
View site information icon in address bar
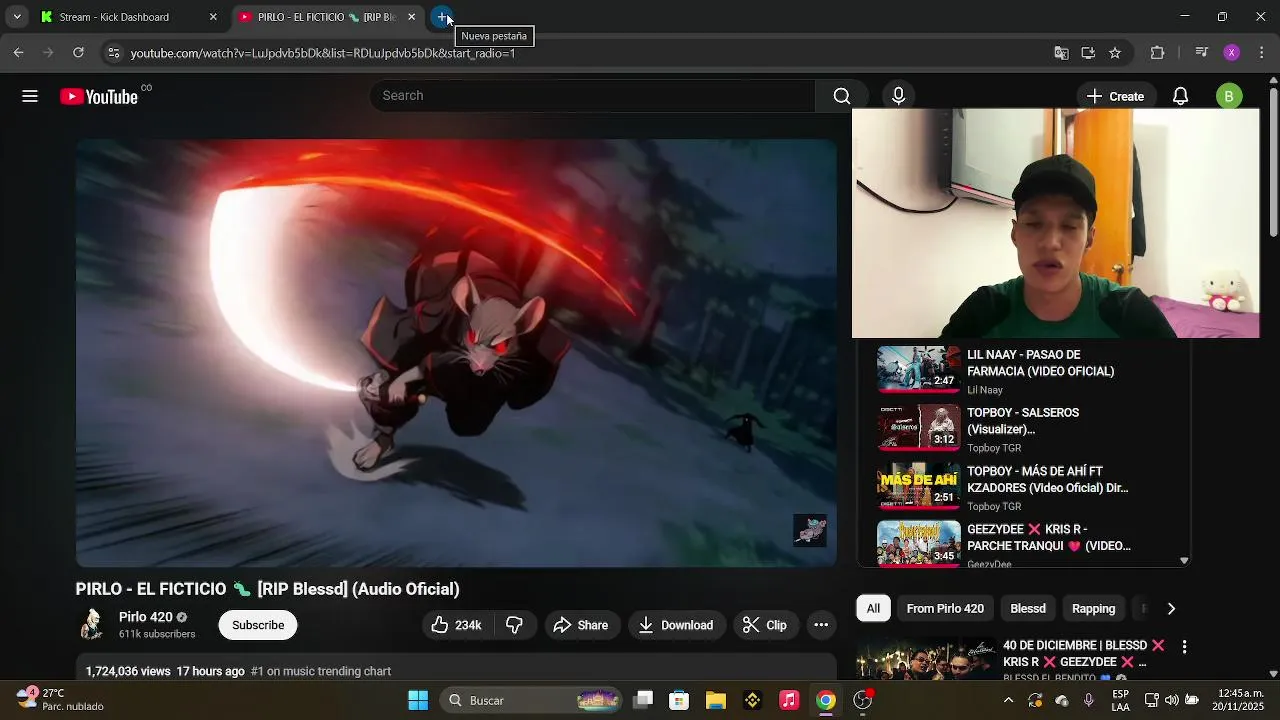[114, 53]
